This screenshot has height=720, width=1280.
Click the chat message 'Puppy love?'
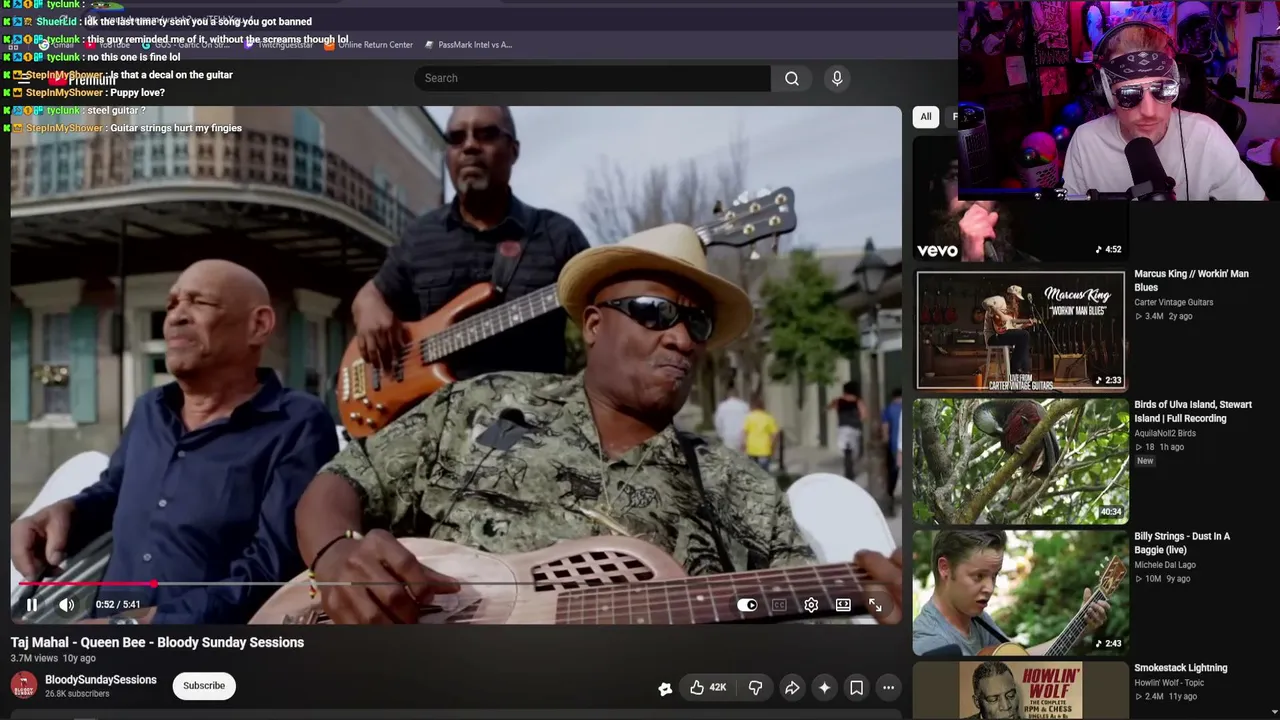[137, 93]
